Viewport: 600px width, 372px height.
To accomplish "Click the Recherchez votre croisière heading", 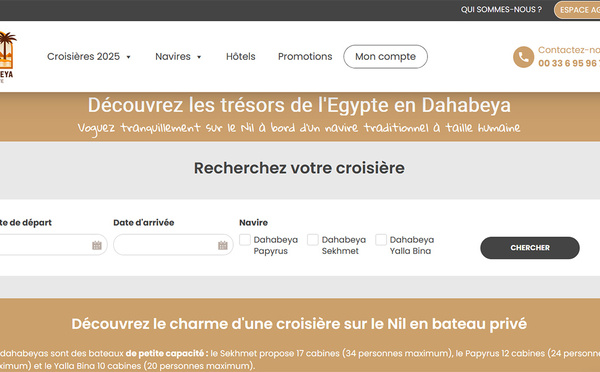I will coord(299,168).
